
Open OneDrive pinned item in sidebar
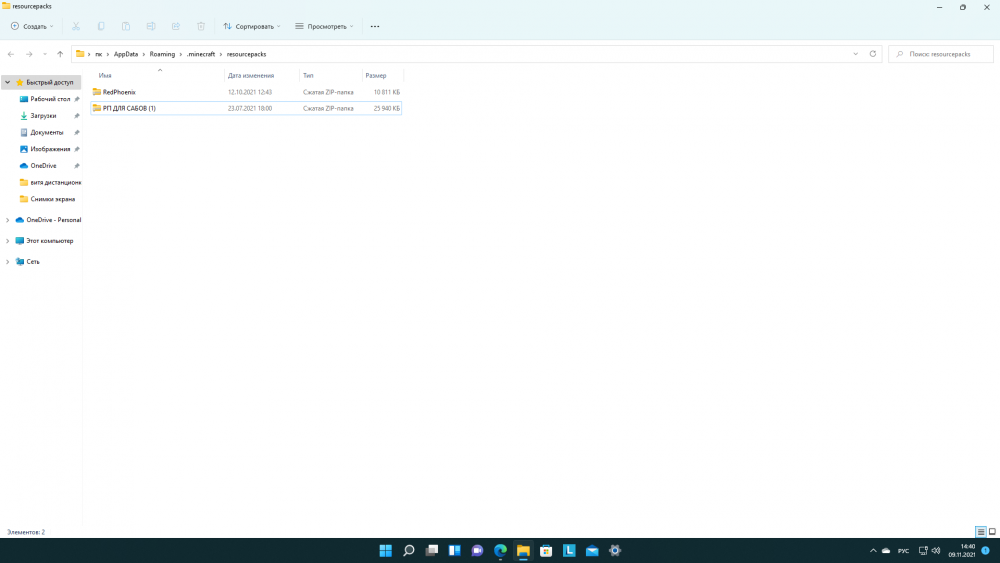pyautogui.click(x=43, y=166)
